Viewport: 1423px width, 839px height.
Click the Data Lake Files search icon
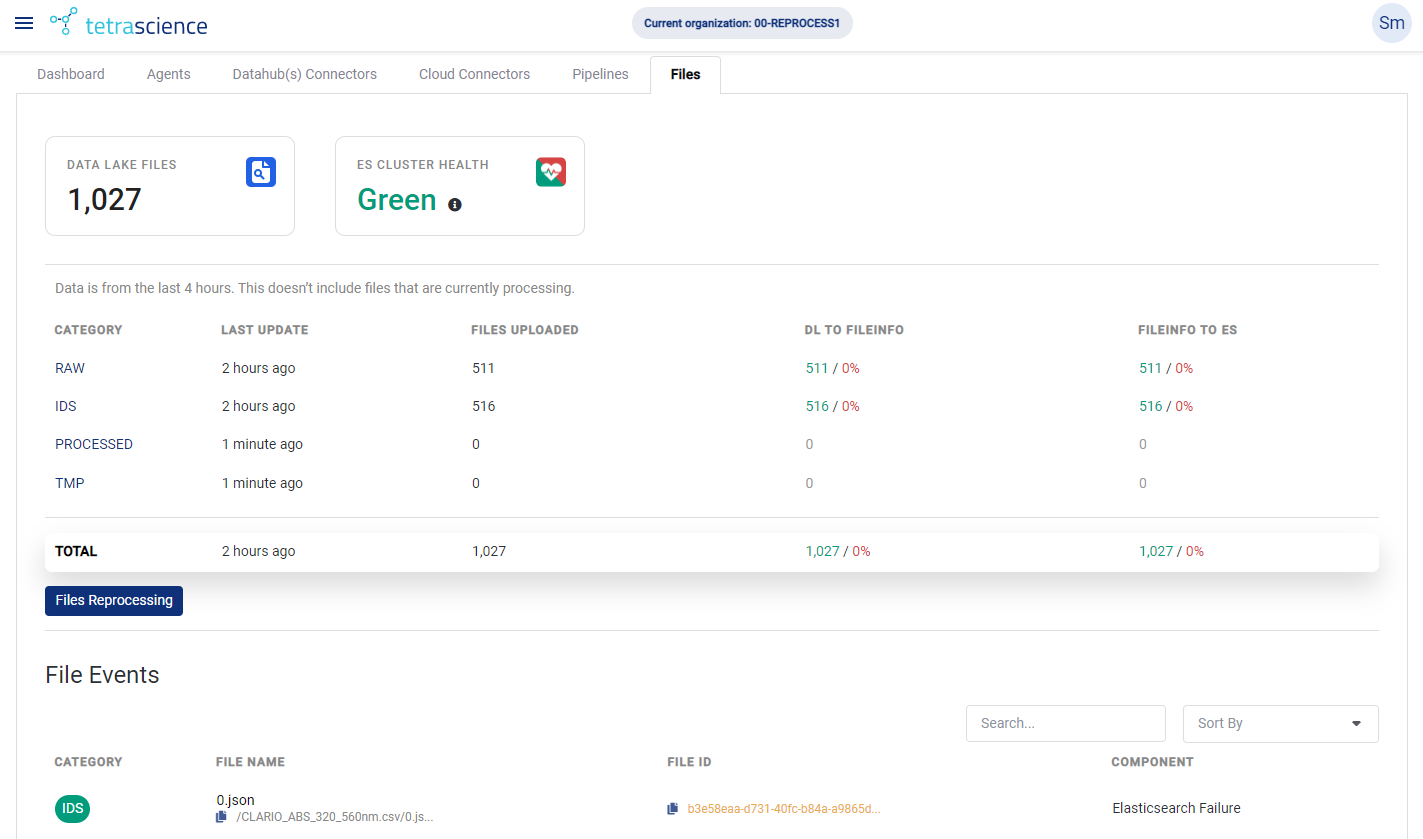261,172
